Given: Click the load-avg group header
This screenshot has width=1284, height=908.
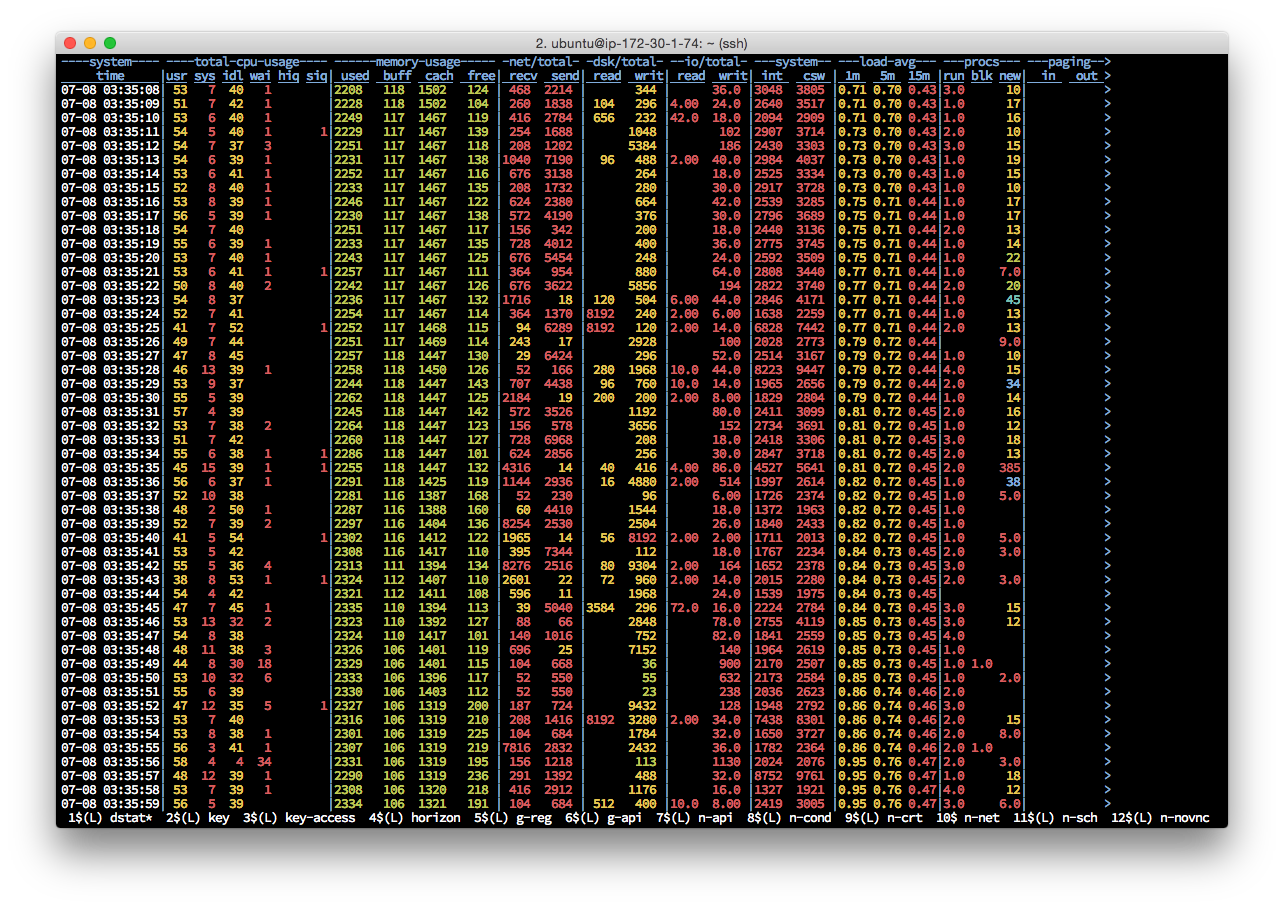Looking at the screenshot, I should click(886, 62).
